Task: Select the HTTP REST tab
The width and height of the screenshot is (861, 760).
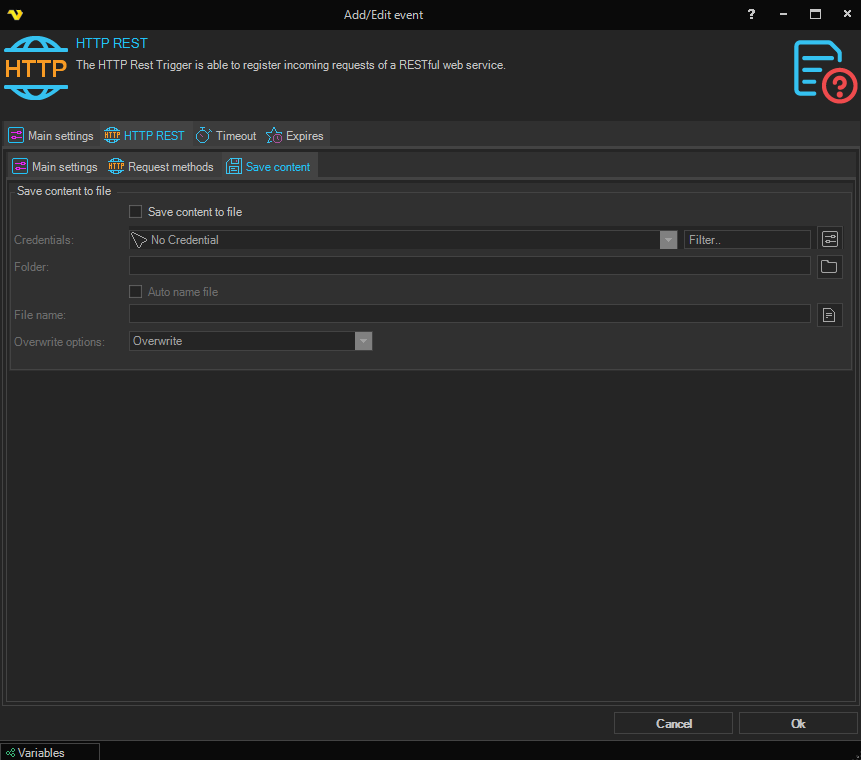Action: [x=144, y=136]
